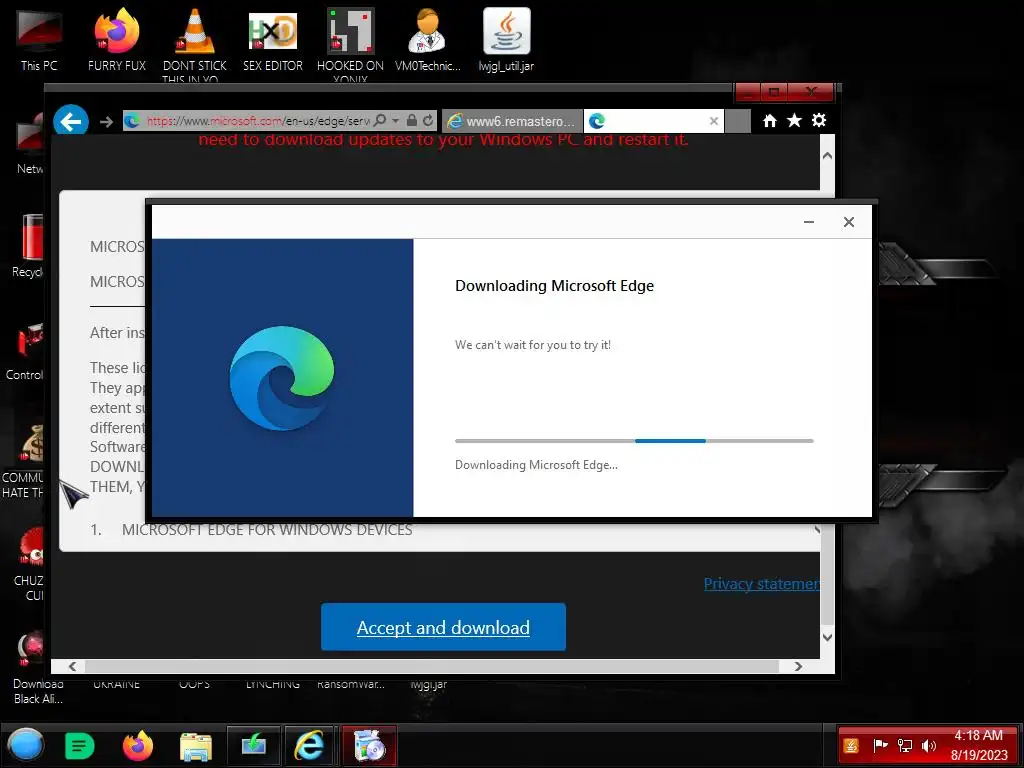Open the Start orb on taskbar
Screen dimensions: 1024x768
pos(26,745)
